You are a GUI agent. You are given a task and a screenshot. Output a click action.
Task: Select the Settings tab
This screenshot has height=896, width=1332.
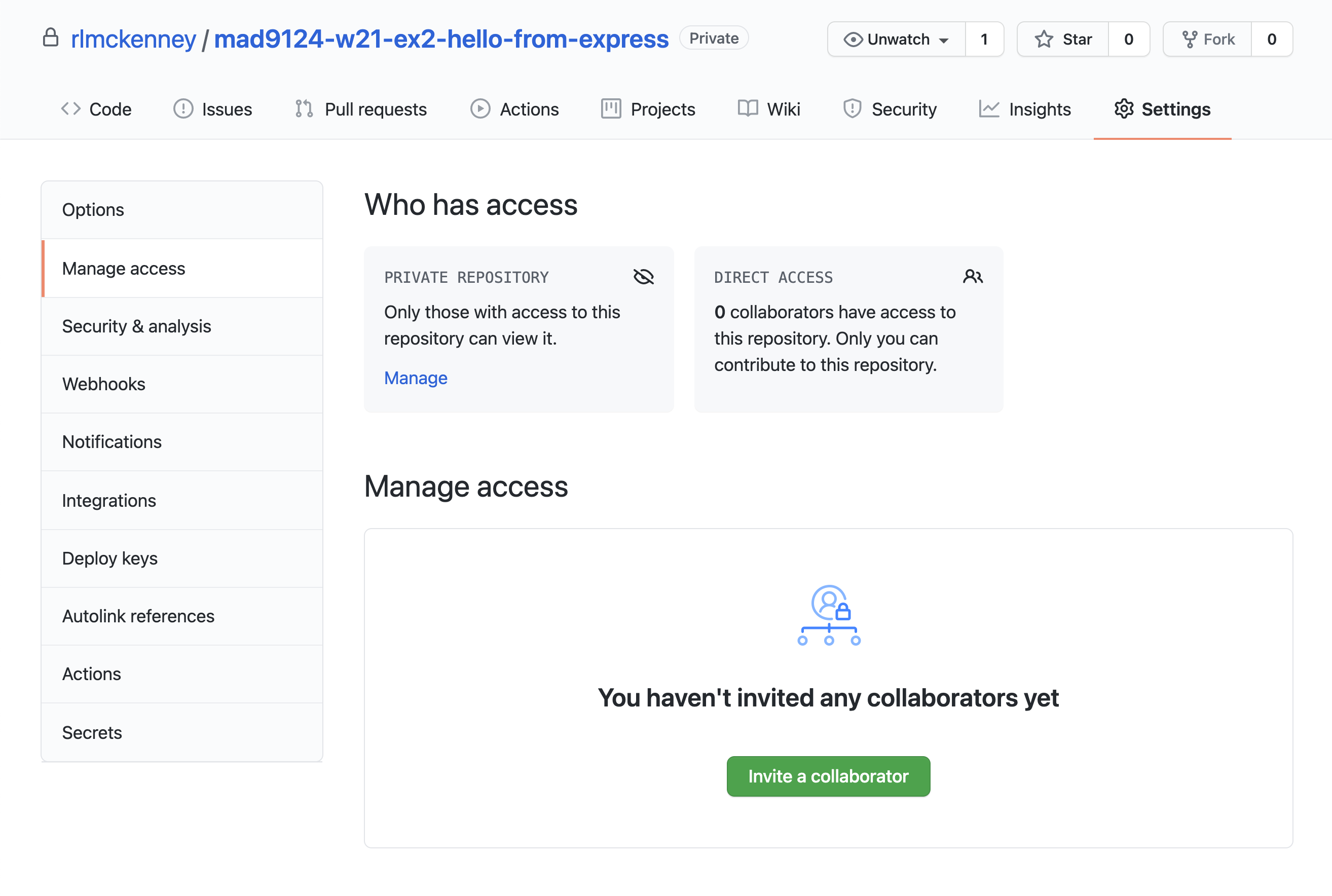pyautogui.click(x=1162, y=108)
